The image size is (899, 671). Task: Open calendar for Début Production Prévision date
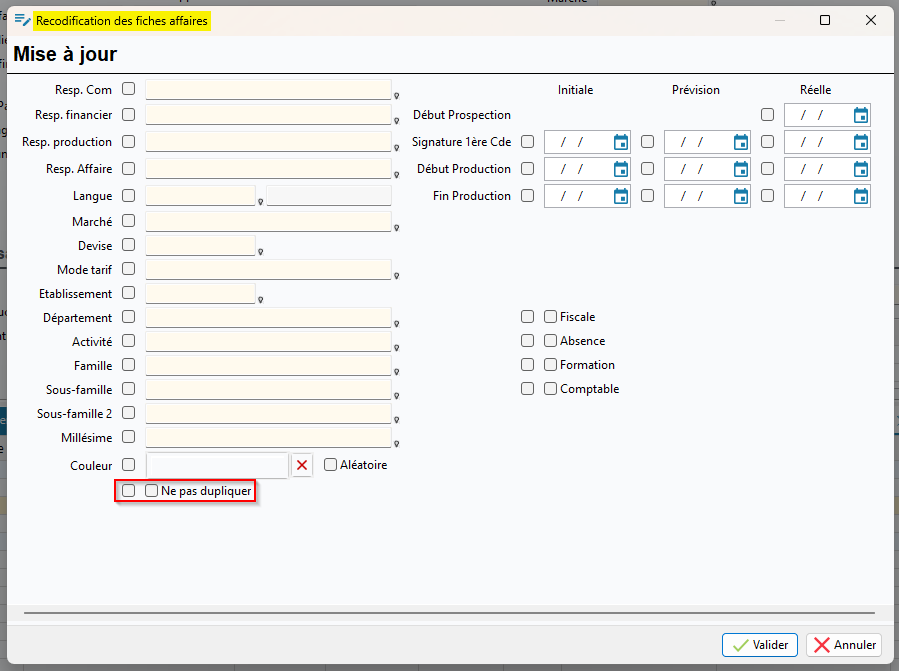click(x=741, y=169)
